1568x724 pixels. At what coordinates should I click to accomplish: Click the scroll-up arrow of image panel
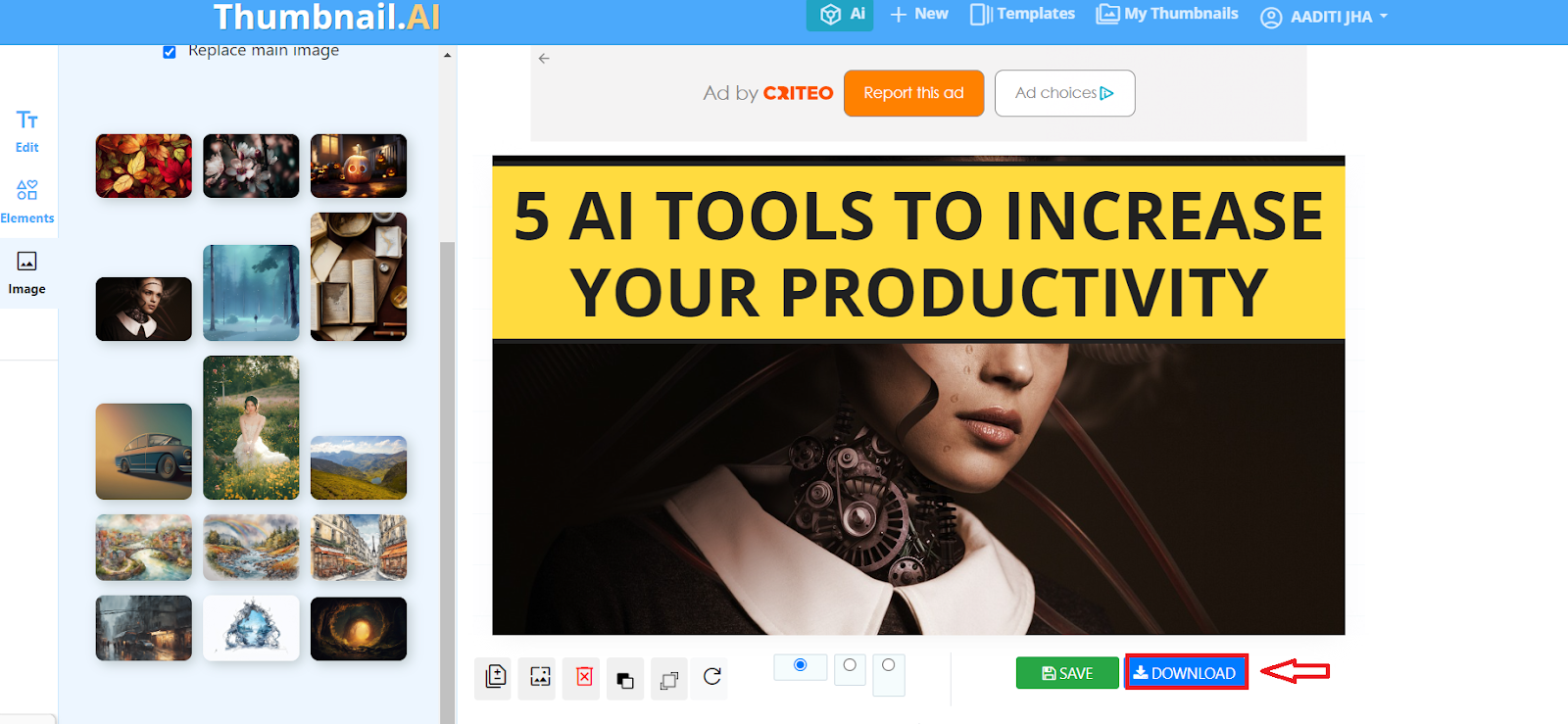click(x=448, y=55)
